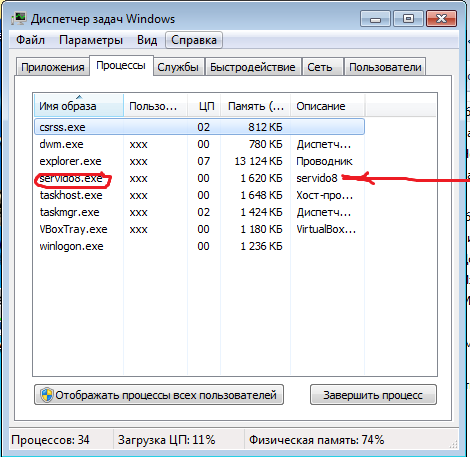The width and height of the screenshot is (470, 457).
Task: Click the sort arrow above Имя образа
Action: click(79, 97)
